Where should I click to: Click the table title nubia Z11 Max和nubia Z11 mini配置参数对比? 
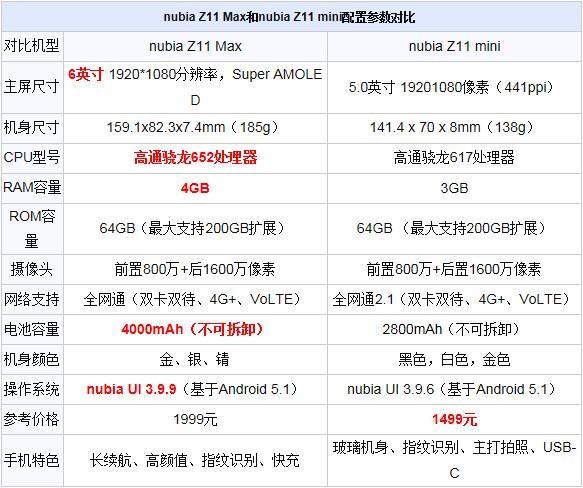pyautogui.click(x=289, y=17)
